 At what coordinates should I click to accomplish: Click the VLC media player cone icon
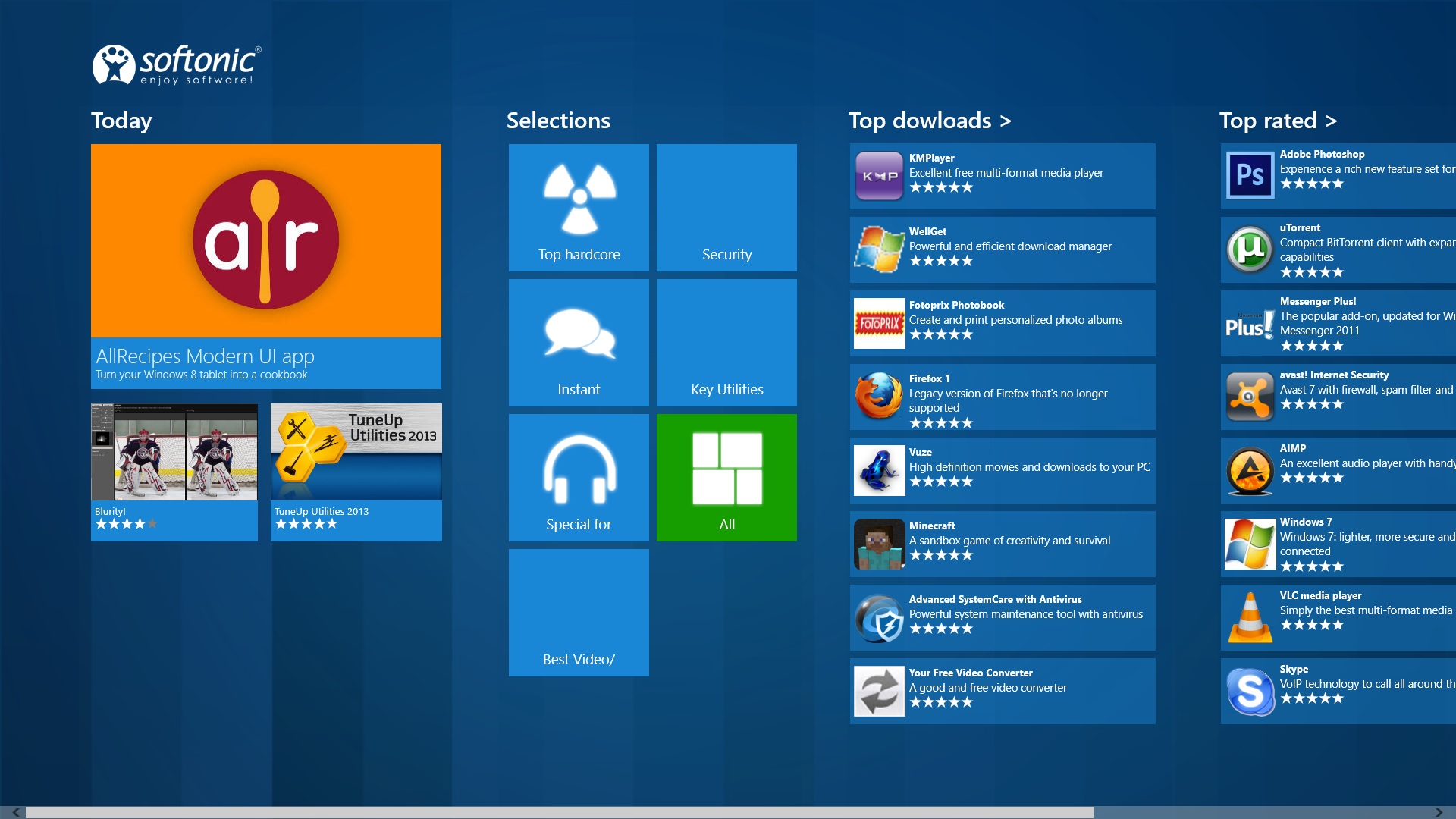(1250, 616)
